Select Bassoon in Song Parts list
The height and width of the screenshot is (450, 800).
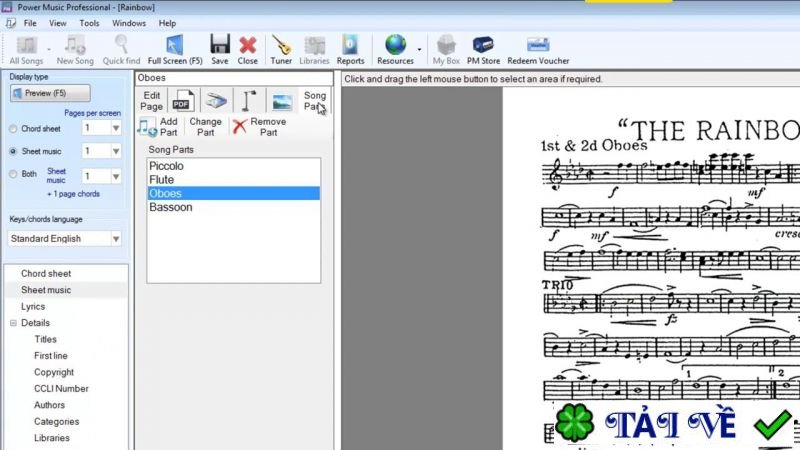(234, 207)
